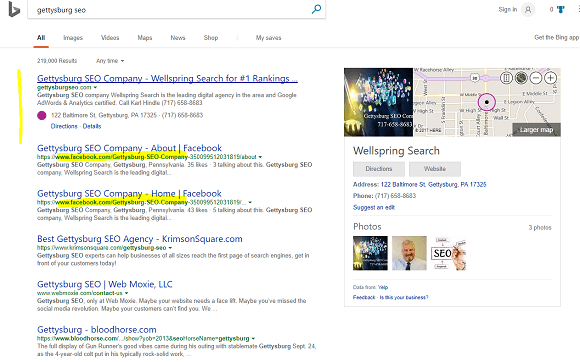Click the purple map pin marker icon

487,102
